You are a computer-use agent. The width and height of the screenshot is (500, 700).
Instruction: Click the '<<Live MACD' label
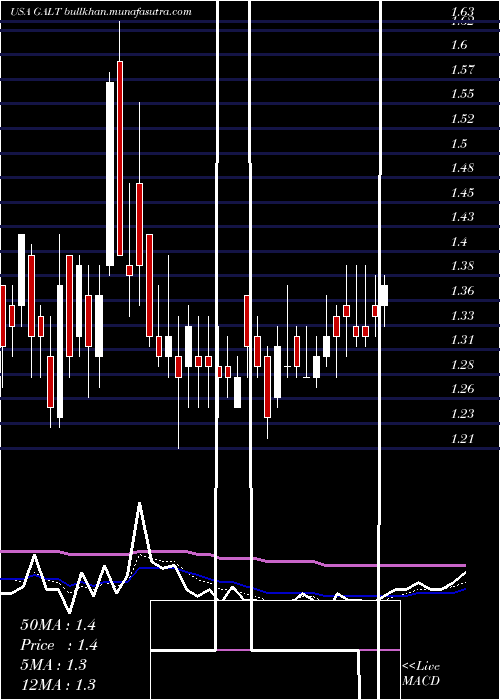pos(421,673)
